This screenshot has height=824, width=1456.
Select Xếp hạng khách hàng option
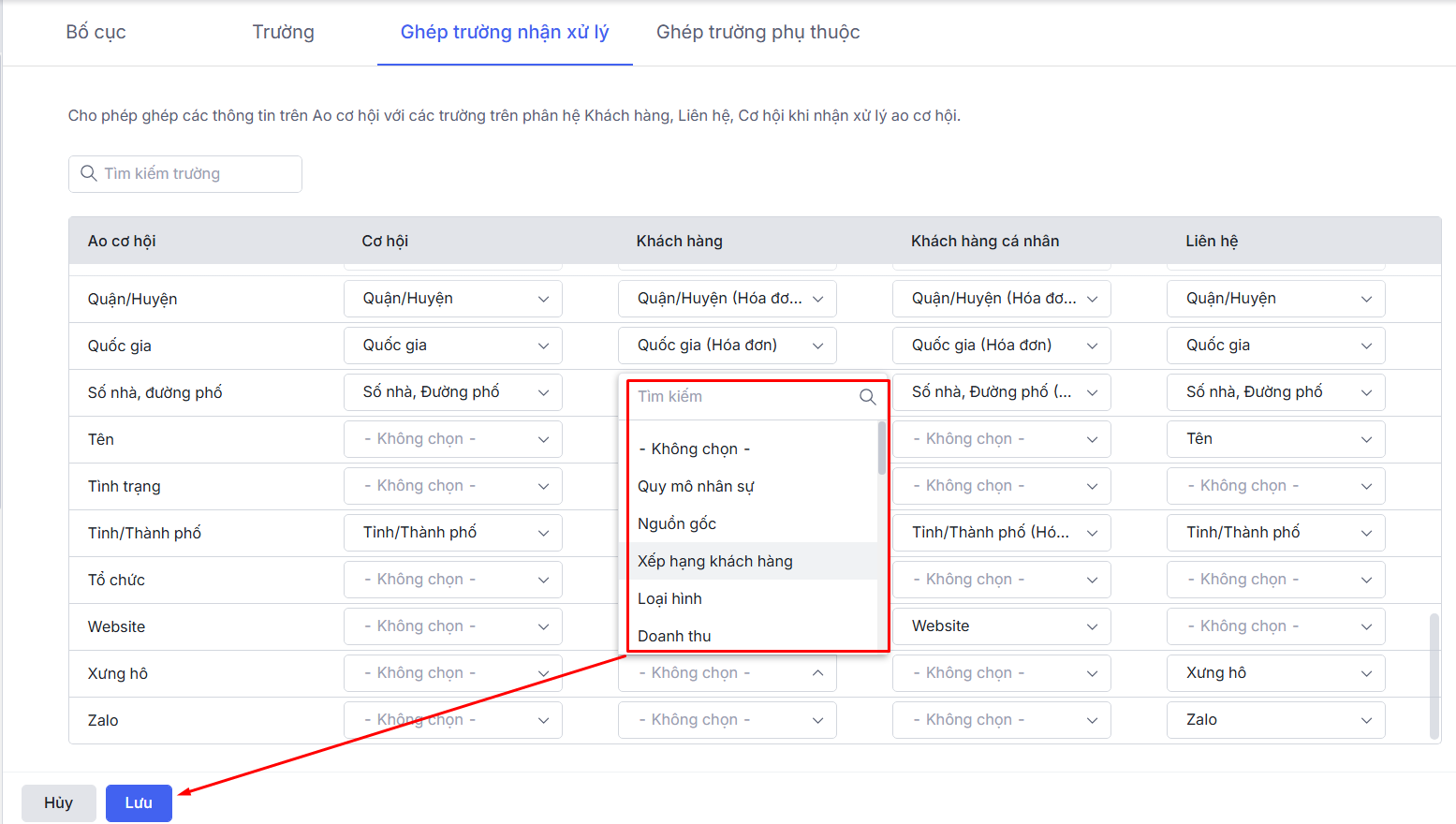pyautogui.click(x=714, y=561)
